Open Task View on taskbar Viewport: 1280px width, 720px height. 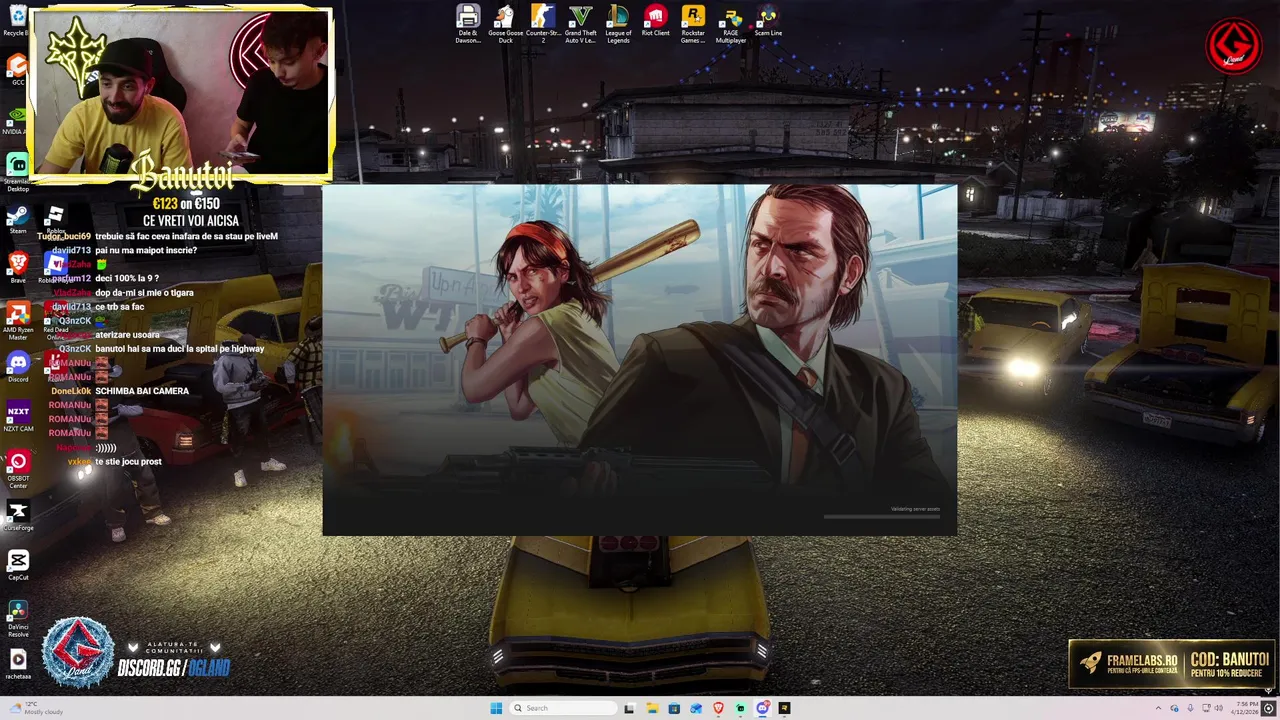[x=629, y=708]
